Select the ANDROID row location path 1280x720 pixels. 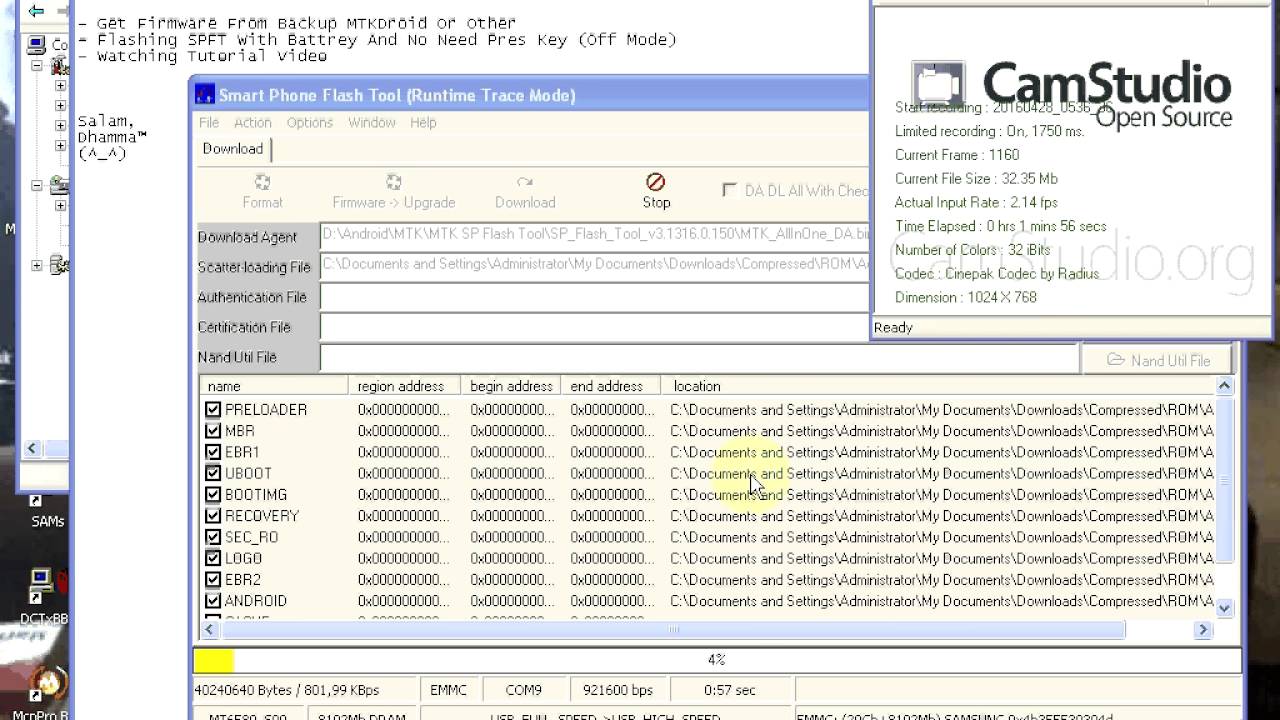point(942,601)
